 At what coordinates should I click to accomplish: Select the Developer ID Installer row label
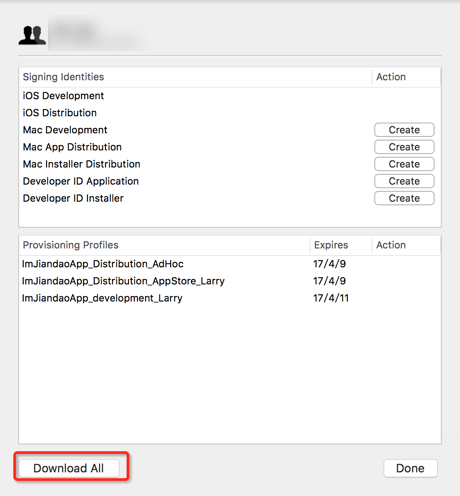click(73, 198)
